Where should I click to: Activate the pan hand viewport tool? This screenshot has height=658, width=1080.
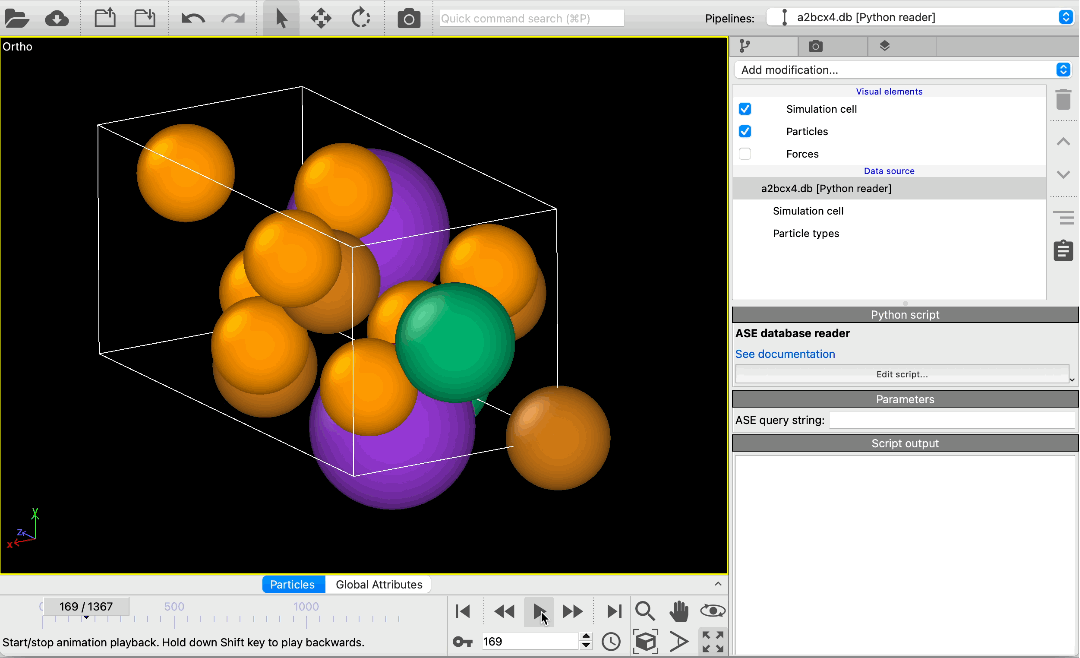(x=679, y=611)
